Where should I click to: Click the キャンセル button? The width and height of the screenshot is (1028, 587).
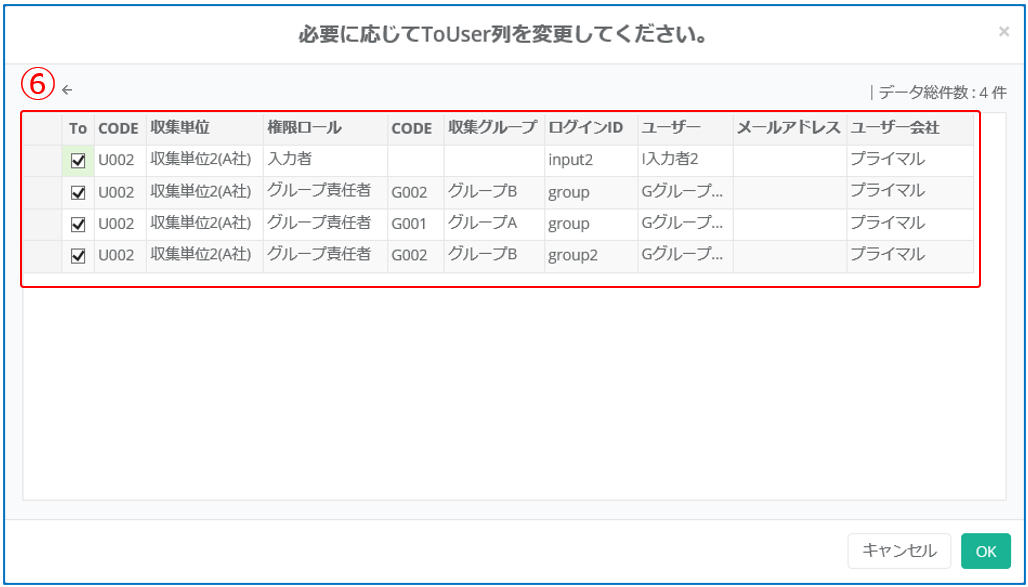pos(899,551)
